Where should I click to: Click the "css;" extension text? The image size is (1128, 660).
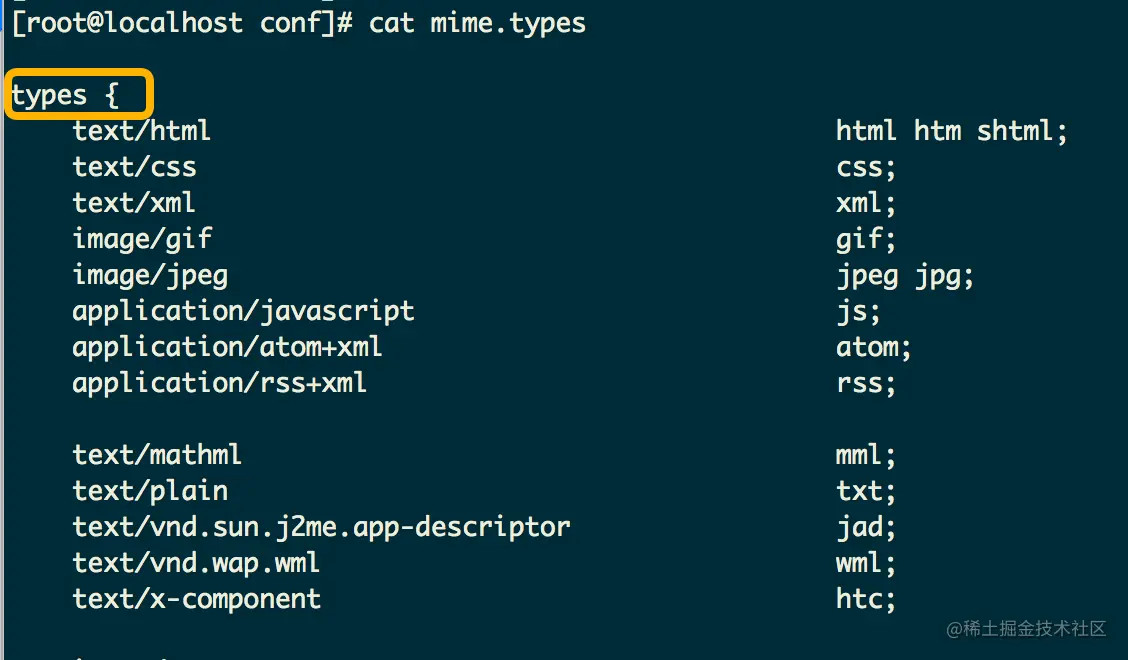coord(865,168)
